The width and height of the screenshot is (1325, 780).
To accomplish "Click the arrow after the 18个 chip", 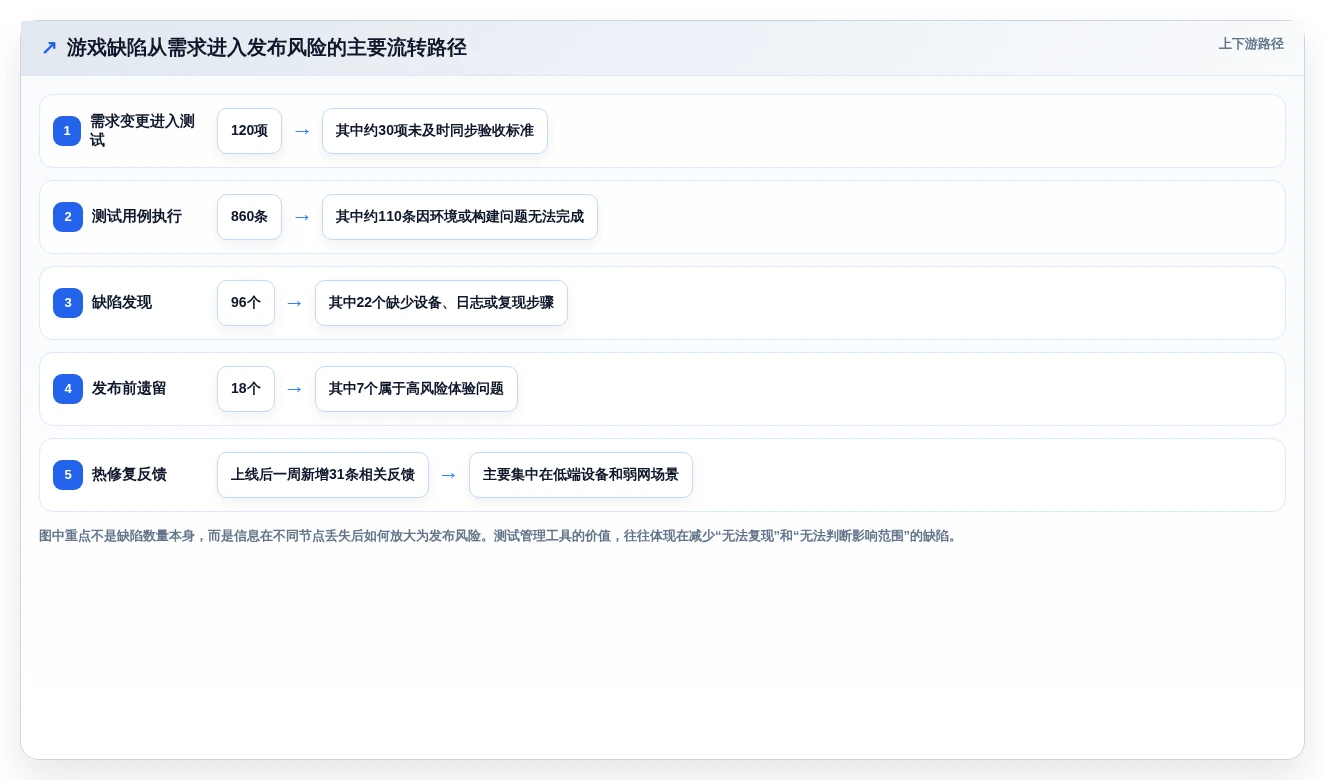I will [295, 389].
